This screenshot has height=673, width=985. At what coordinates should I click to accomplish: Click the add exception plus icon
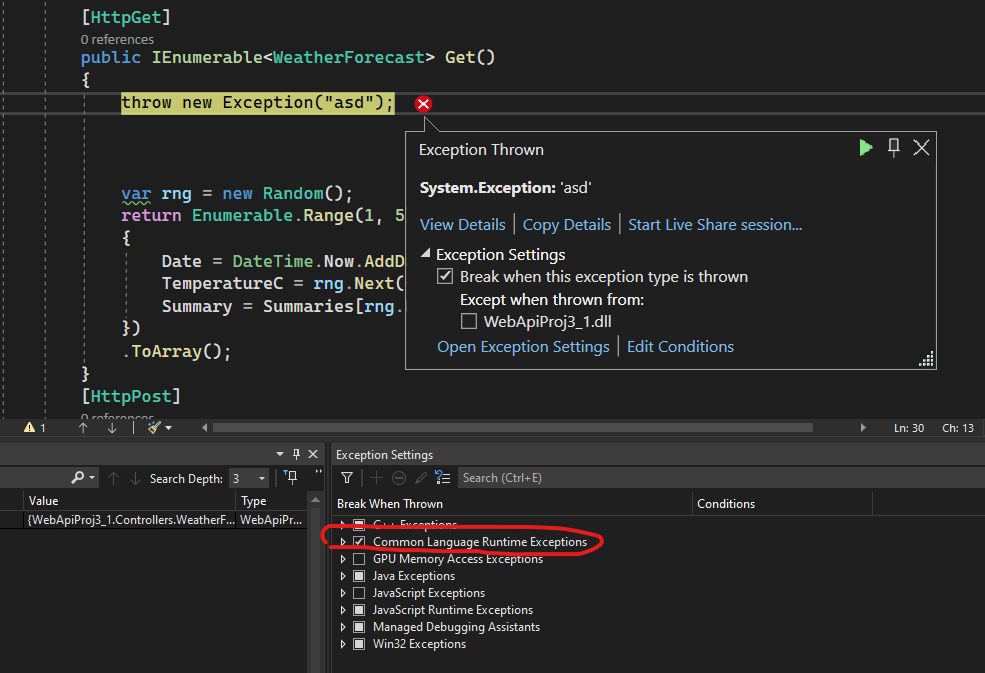[376, 478]
